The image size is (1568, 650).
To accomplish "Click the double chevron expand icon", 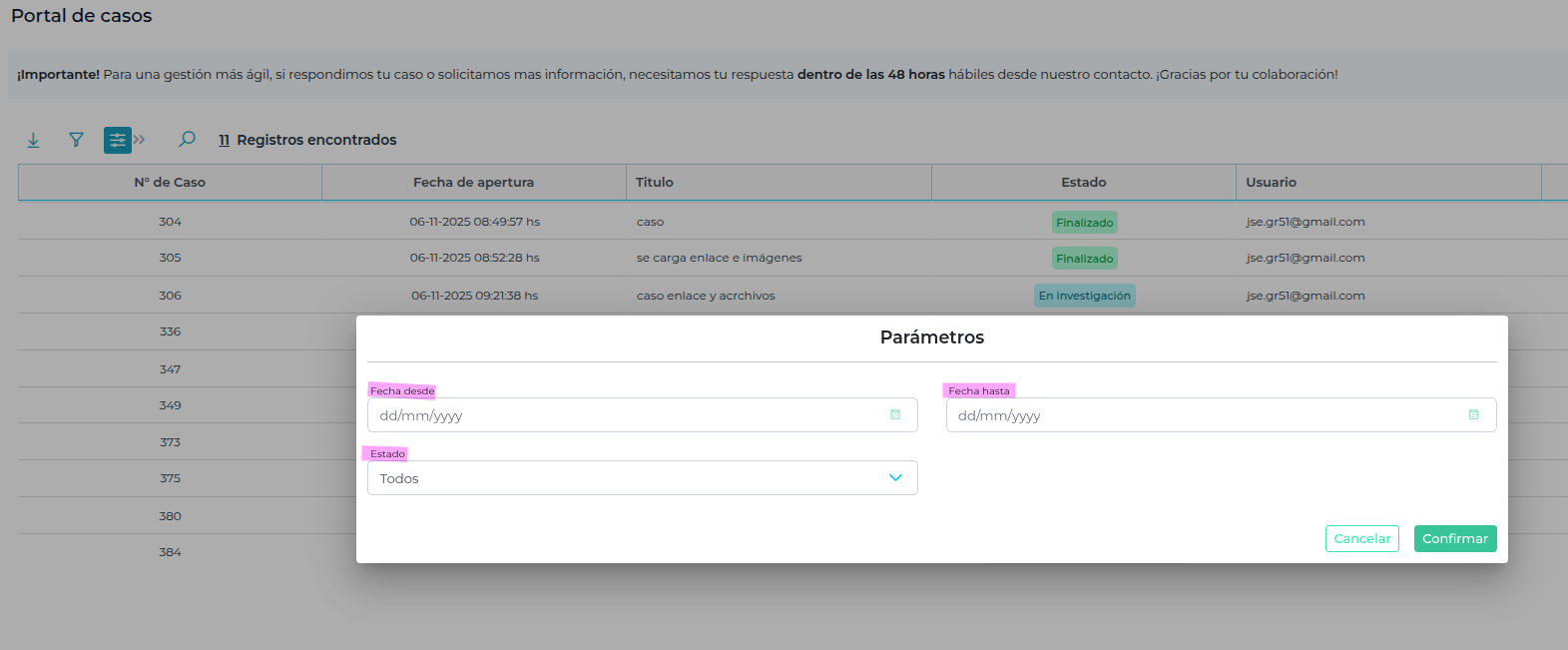I will pyautogui.click(x=140, y=140).
